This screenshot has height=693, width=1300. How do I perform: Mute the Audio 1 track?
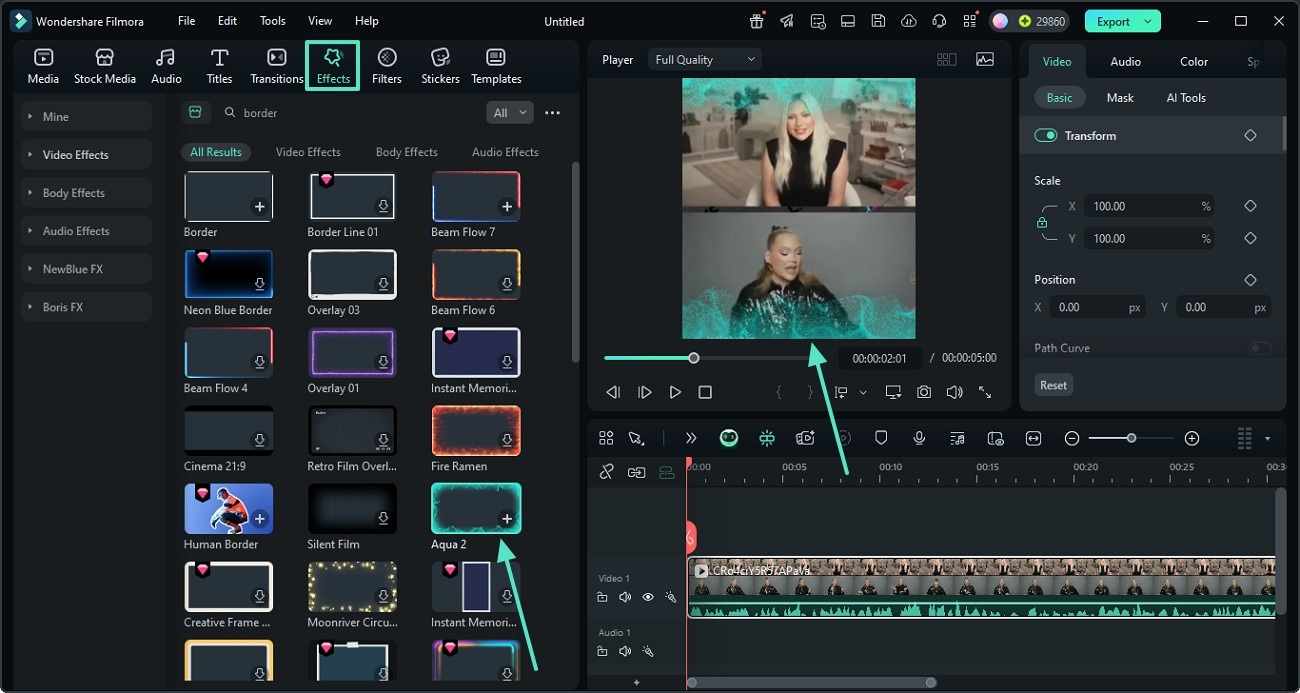[x=625, y=651]
